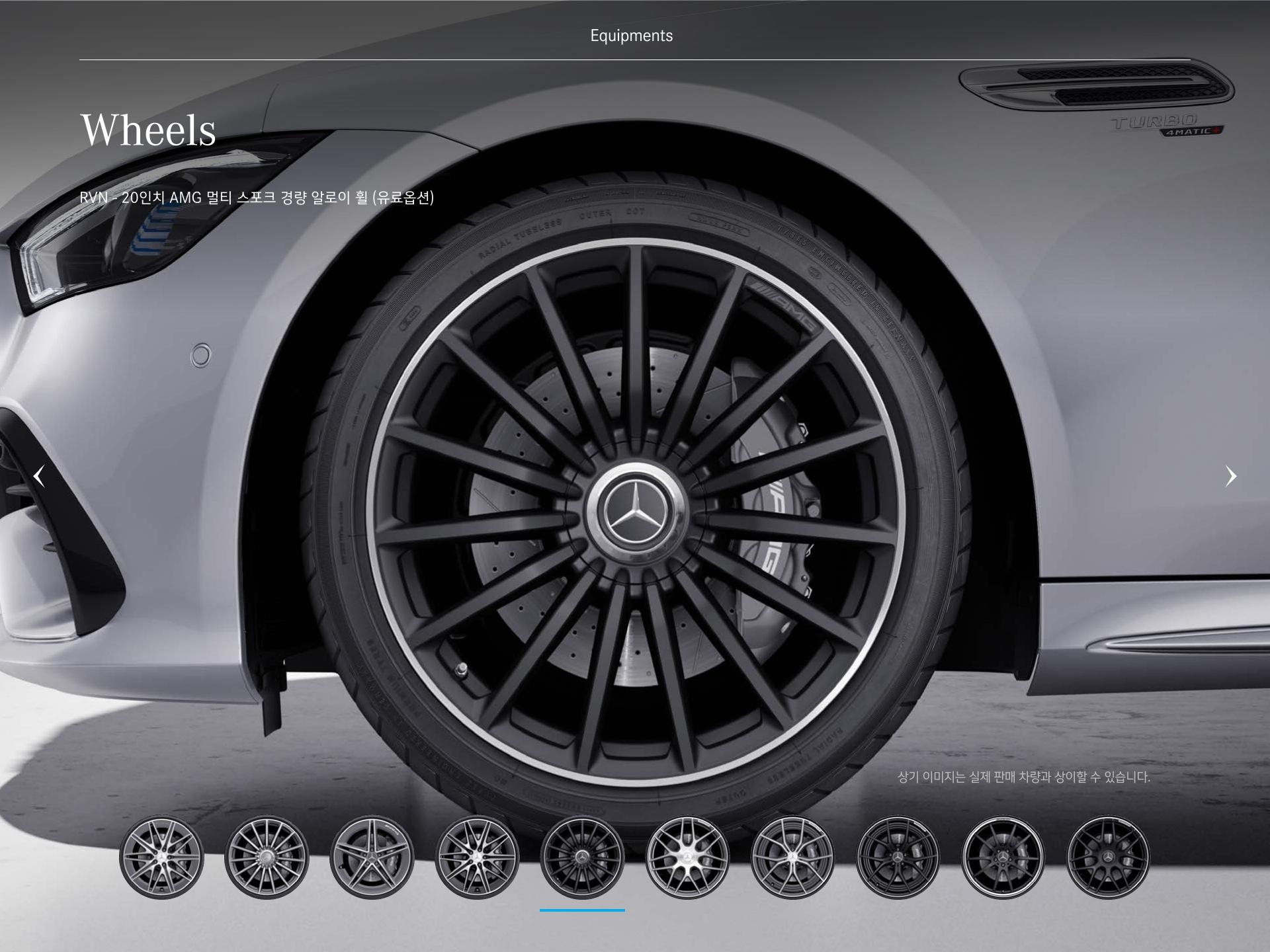
Task: Click the RVN 20인치 AMG wheel description
Action: pyautogui.click(x=257, y=198)
